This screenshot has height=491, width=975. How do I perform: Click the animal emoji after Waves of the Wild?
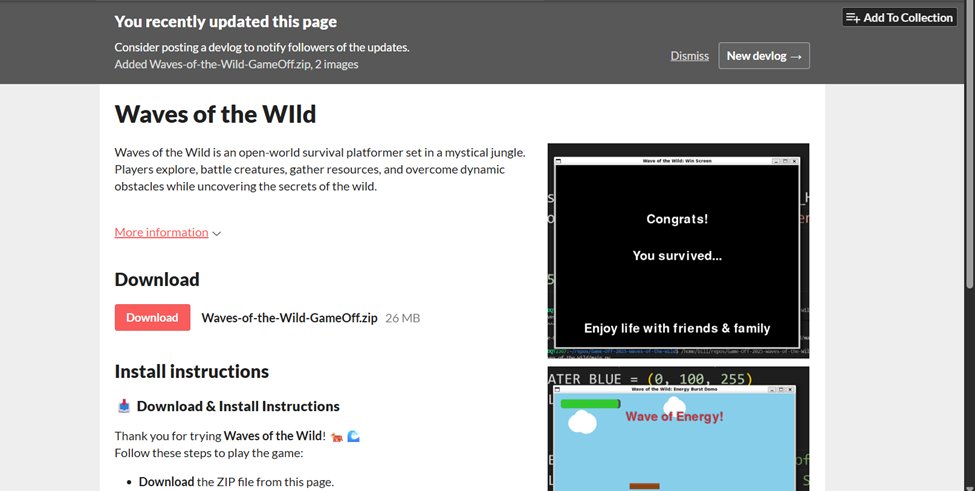336,437
